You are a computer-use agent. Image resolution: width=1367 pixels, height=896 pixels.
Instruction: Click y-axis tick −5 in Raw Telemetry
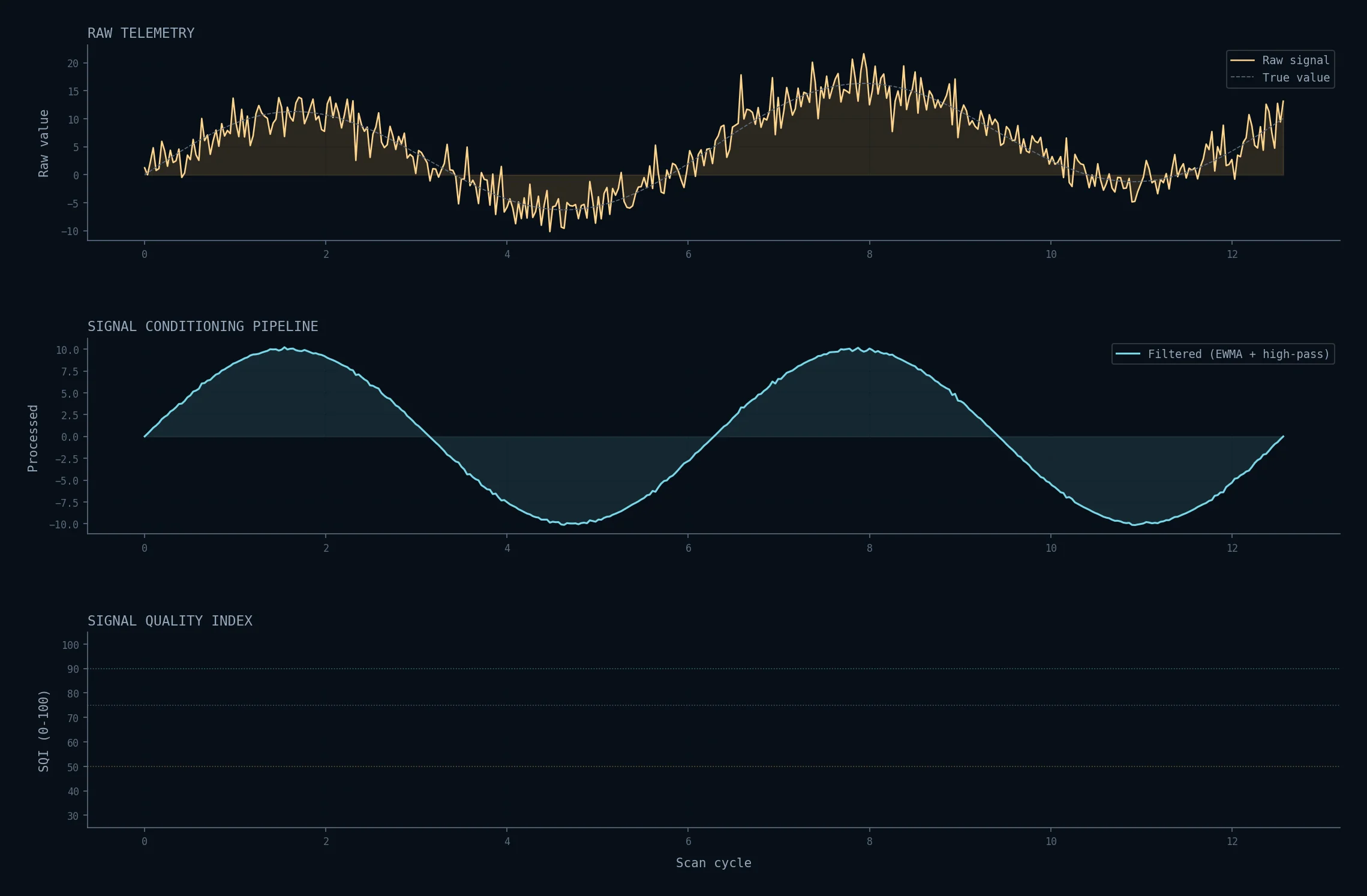point(73,203)
